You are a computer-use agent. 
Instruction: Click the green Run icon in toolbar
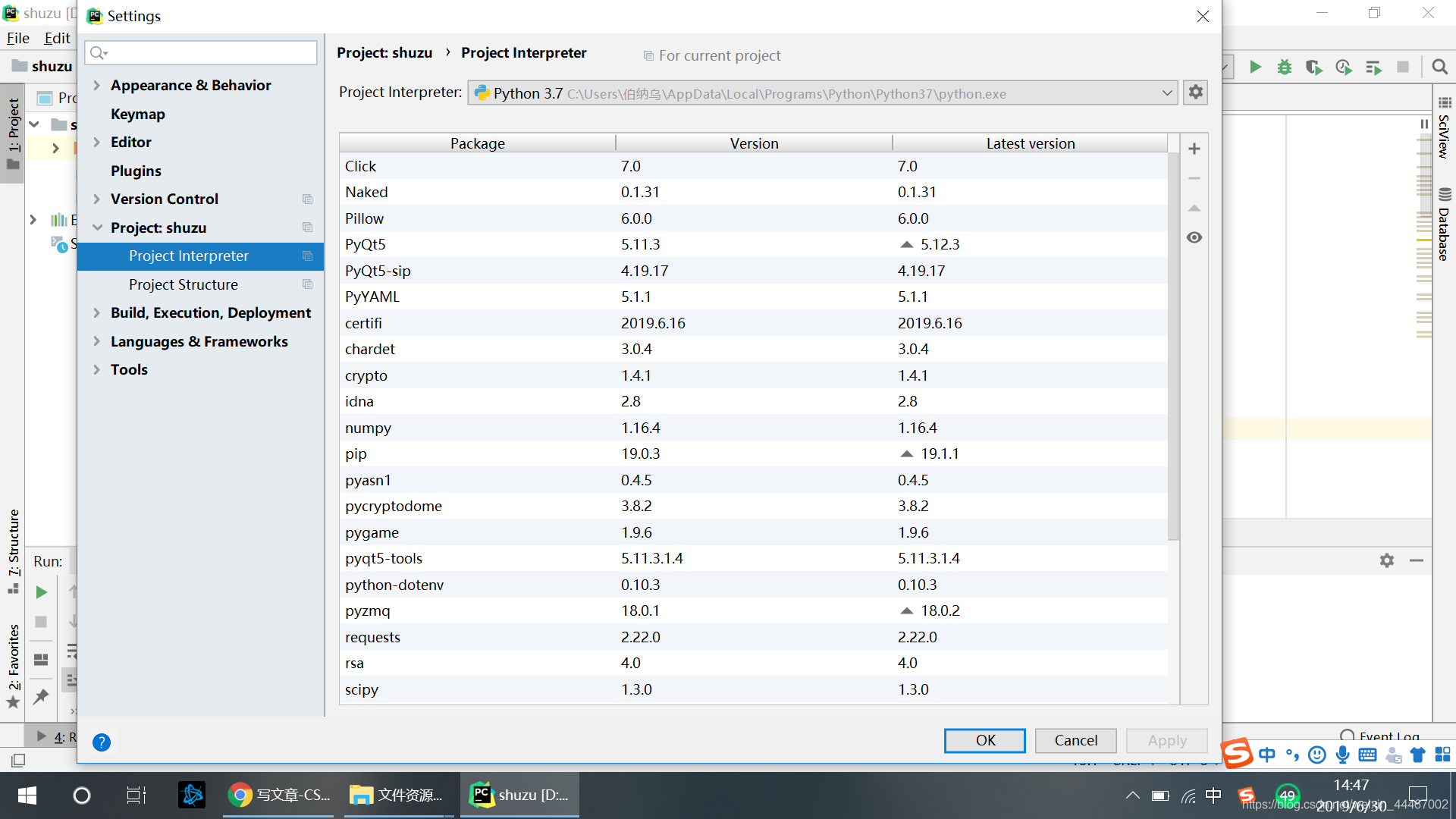(x=1256, y=67)
